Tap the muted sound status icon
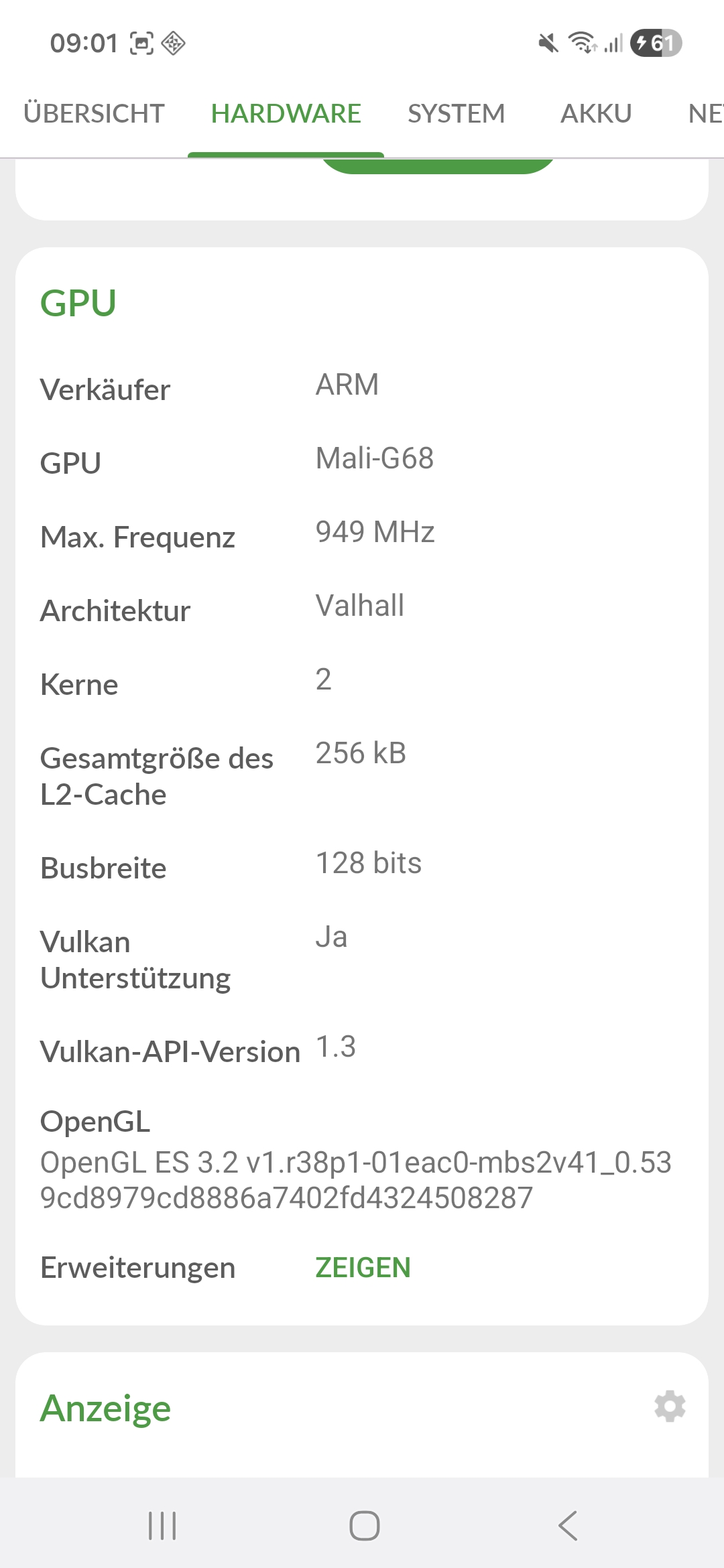 tap(548, 44)
